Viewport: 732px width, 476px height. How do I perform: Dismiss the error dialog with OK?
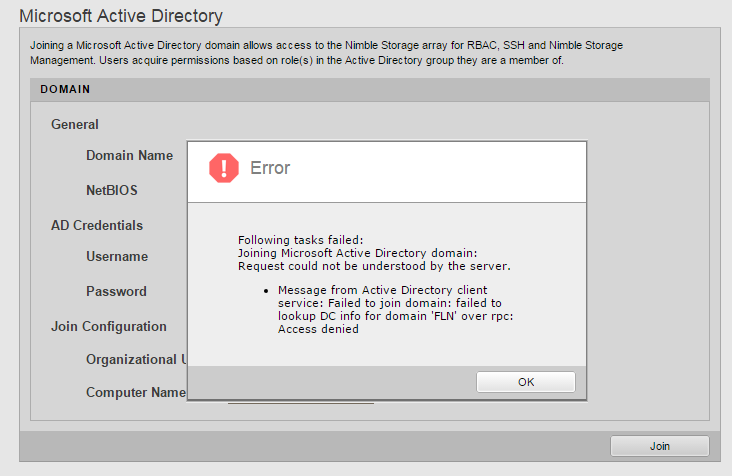526,382
